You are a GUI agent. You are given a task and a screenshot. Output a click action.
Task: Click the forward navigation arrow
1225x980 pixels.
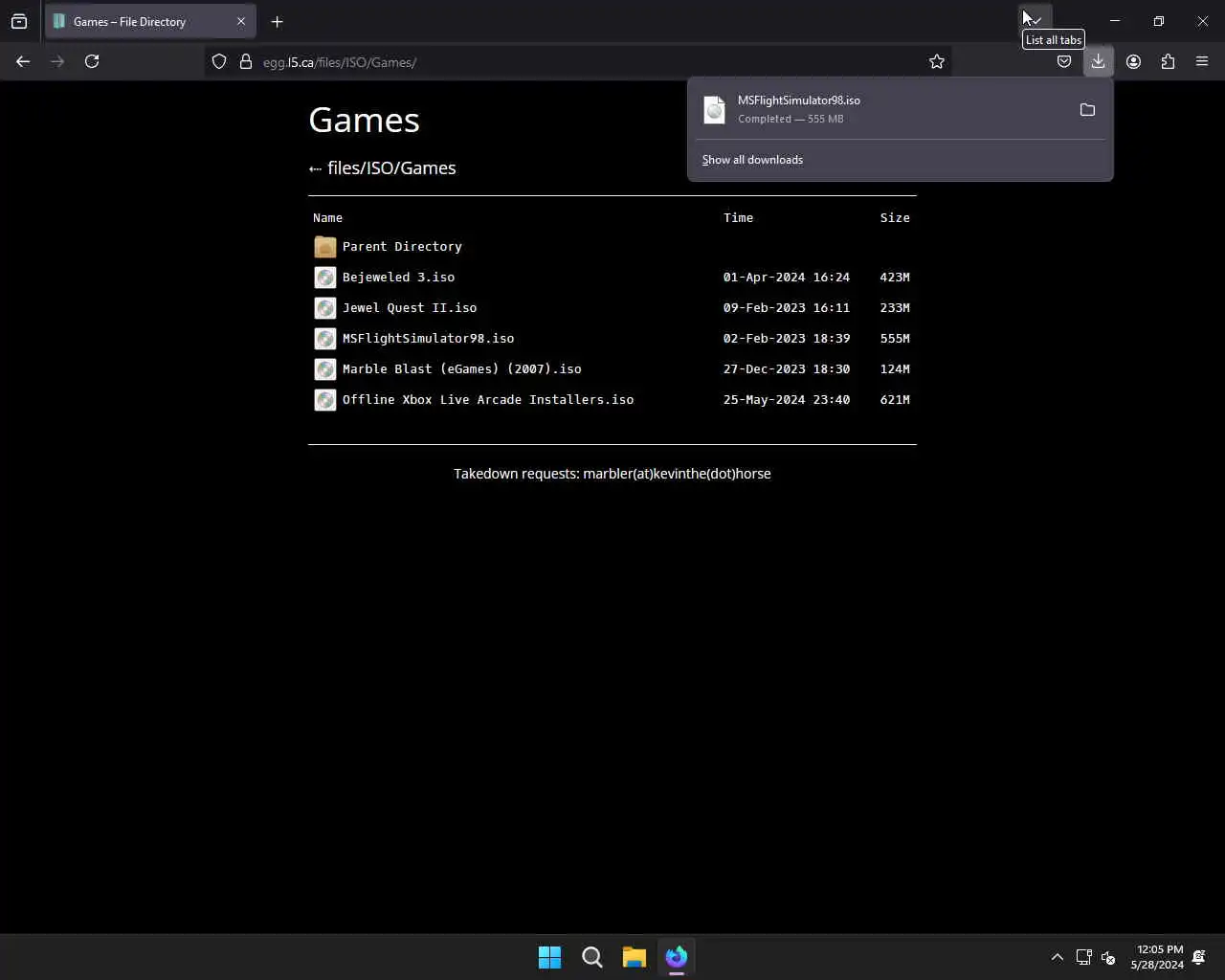coord(57,61)
